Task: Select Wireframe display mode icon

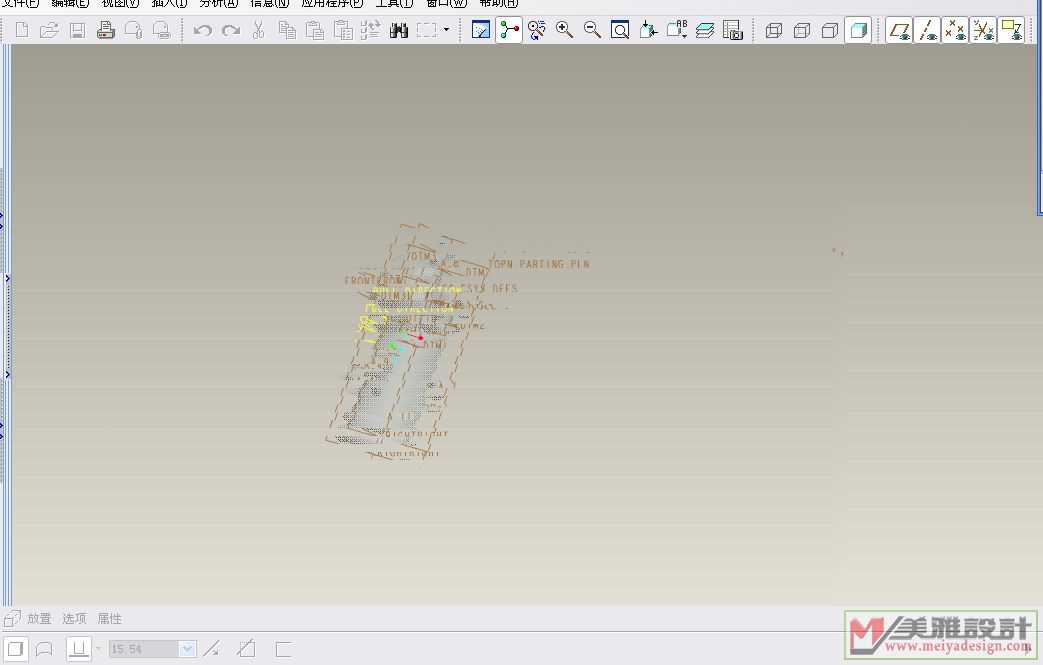Action: tap(773, 30)
